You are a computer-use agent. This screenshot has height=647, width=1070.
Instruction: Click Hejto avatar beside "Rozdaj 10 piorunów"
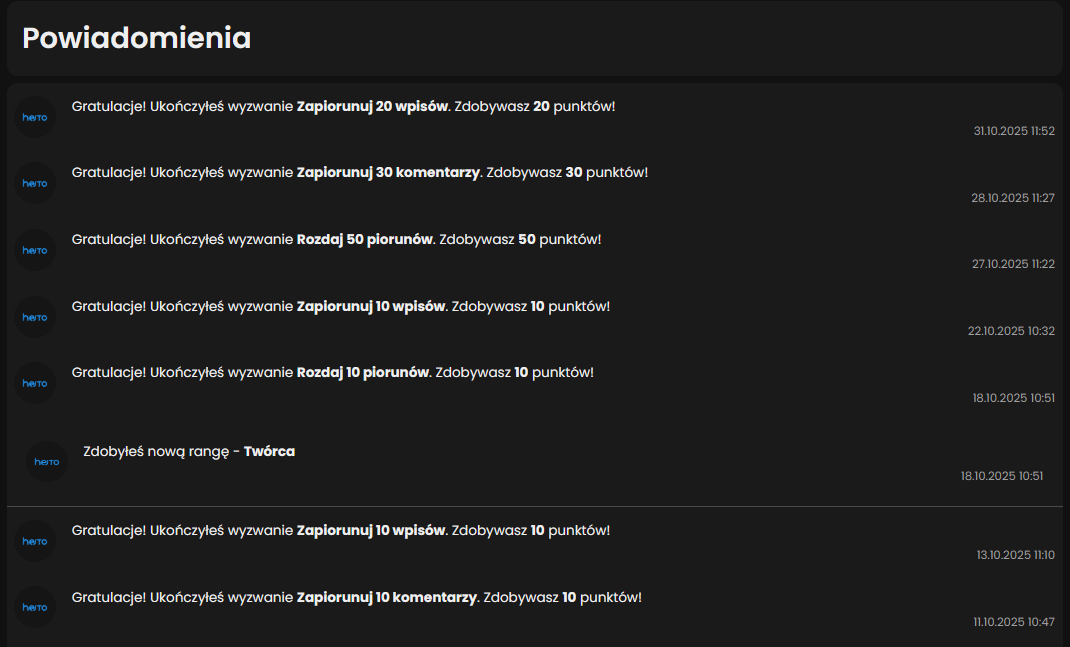click(35, 383)
